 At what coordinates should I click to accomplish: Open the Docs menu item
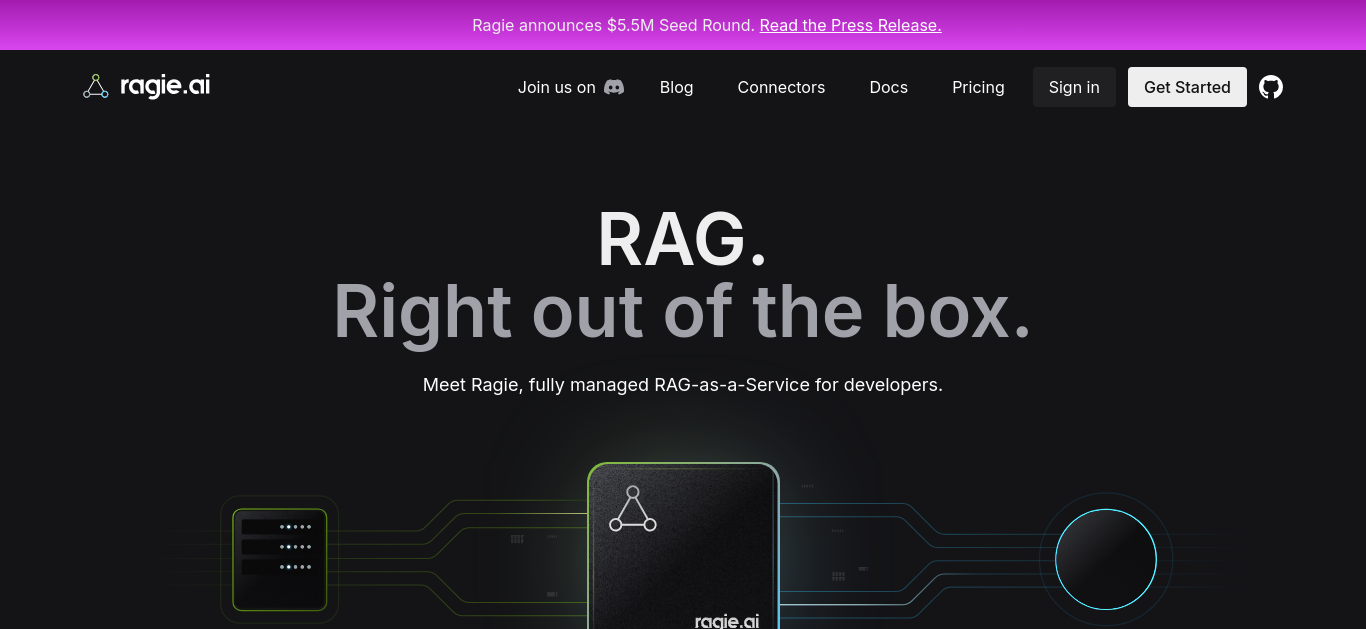tap(888, 87)
